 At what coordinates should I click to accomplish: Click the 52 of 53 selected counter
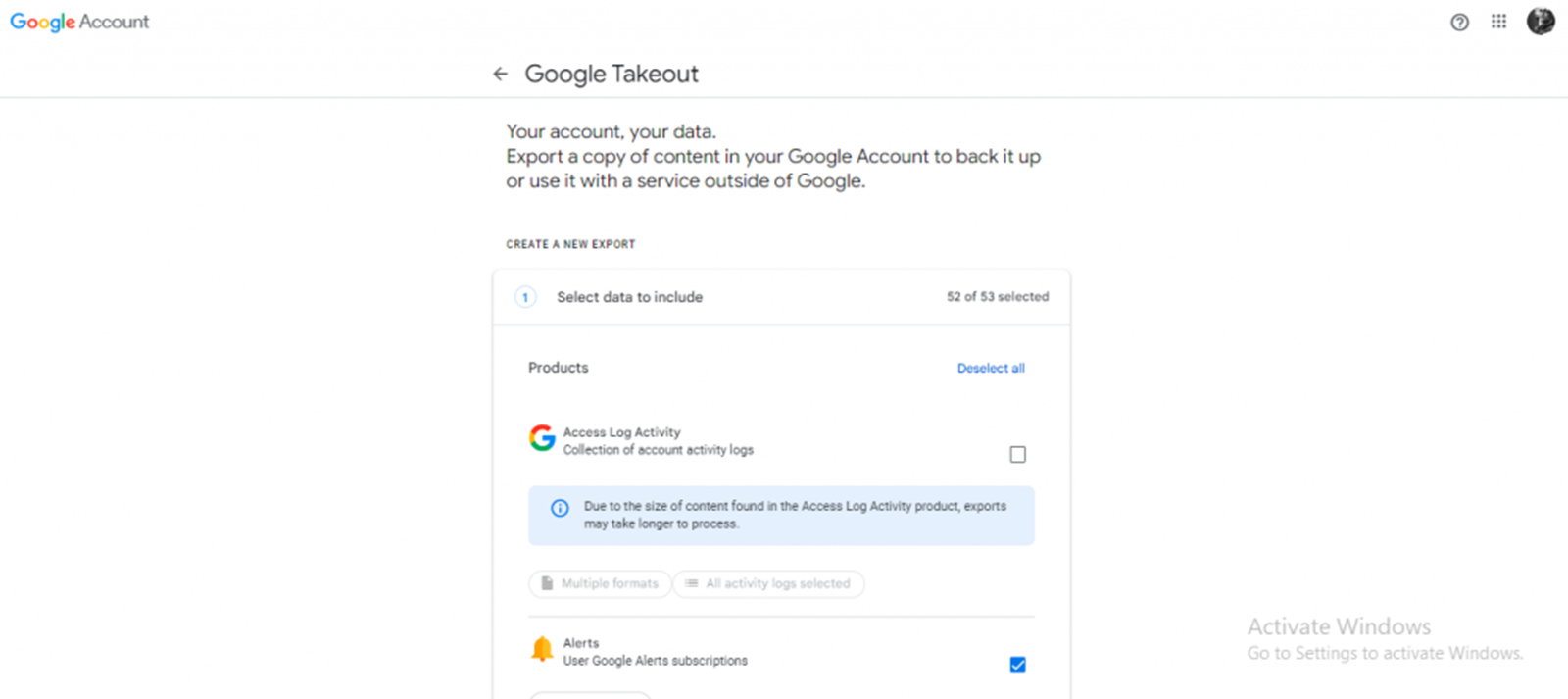click(997, 297)
